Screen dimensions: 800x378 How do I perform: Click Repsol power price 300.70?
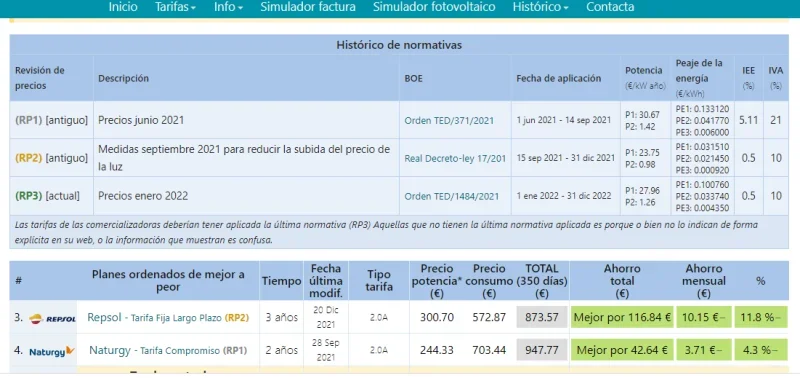(437, 317)
